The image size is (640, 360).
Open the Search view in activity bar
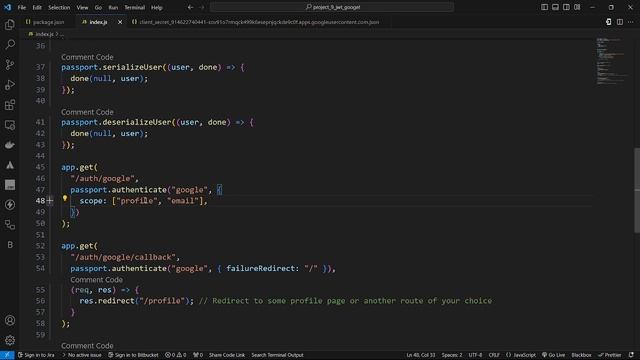10,44
